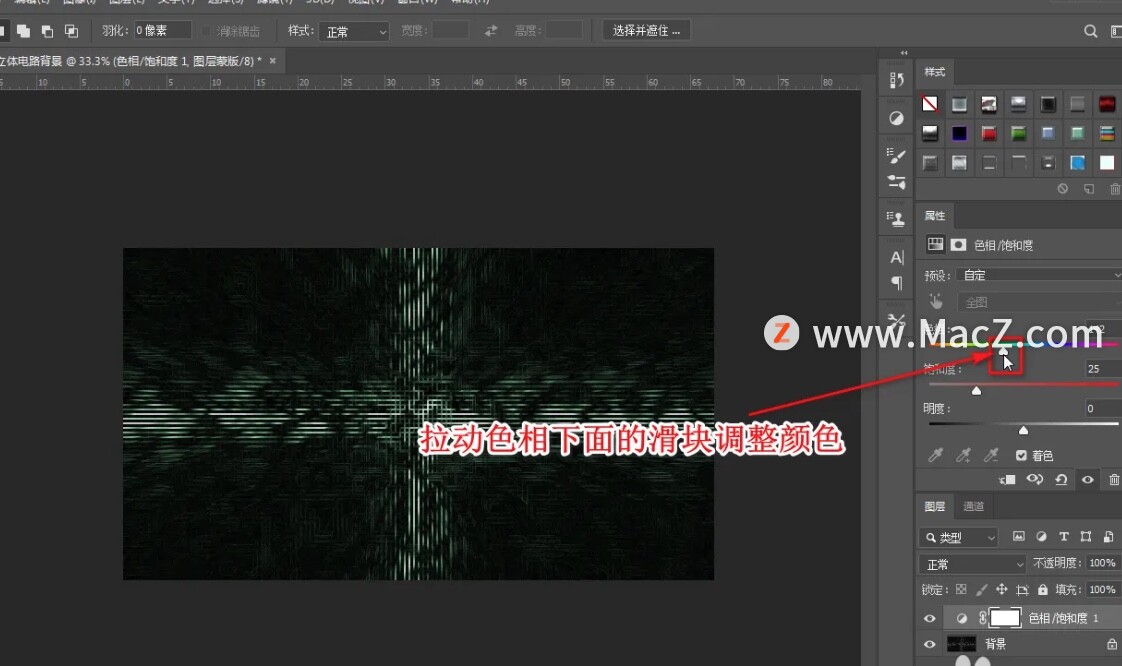Swap width and height with the arrows icon

click(x=491, y=31)
